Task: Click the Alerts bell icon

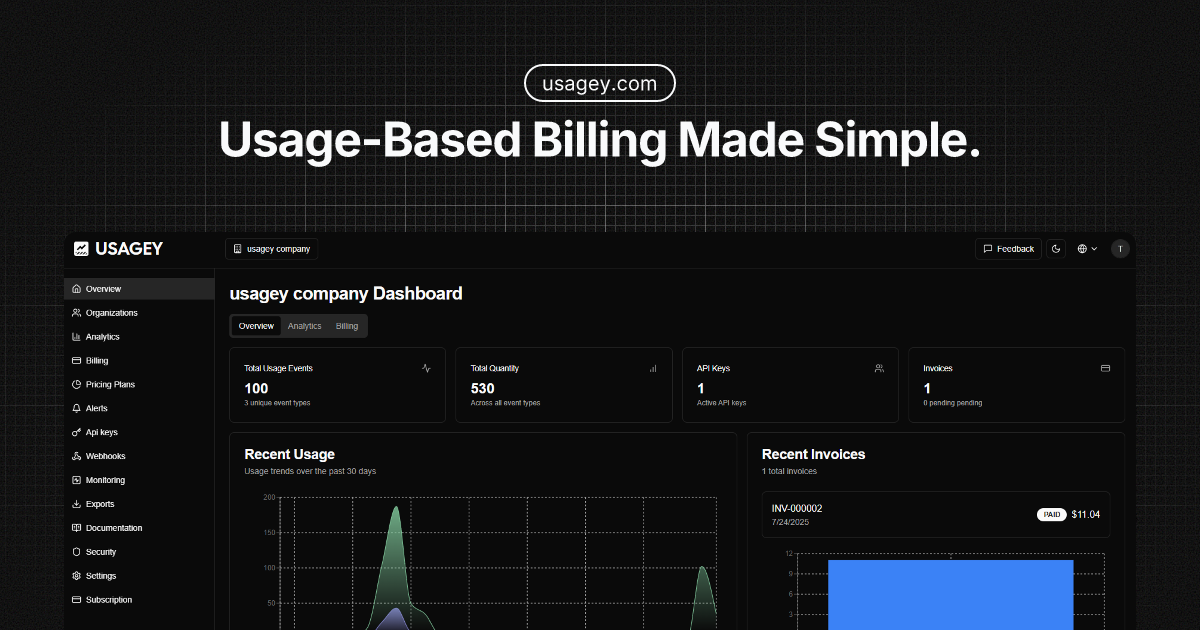Action: click(76, 408)
